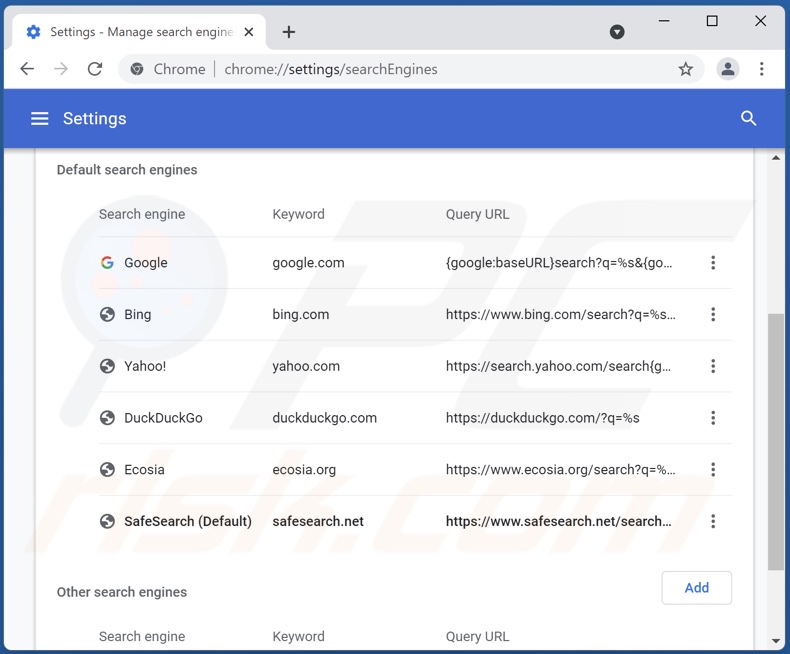Open more actions for Bing
Screen dimensions: 790x654
[x=712, y=314]
